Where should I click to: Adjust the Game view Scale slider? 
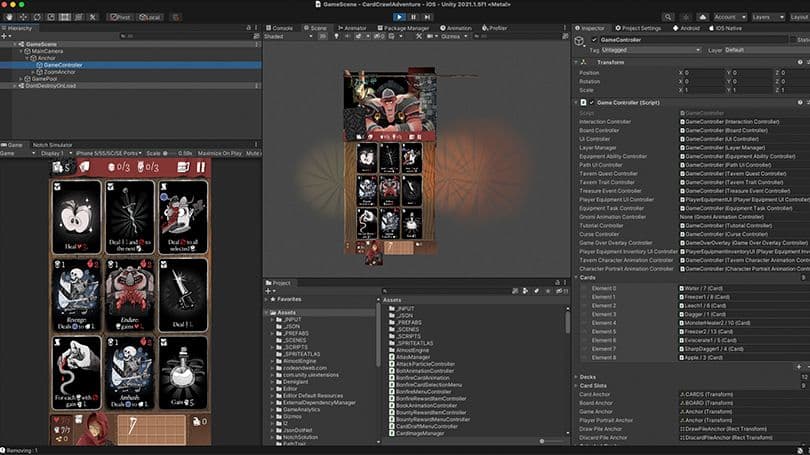[x=169, y=153]
